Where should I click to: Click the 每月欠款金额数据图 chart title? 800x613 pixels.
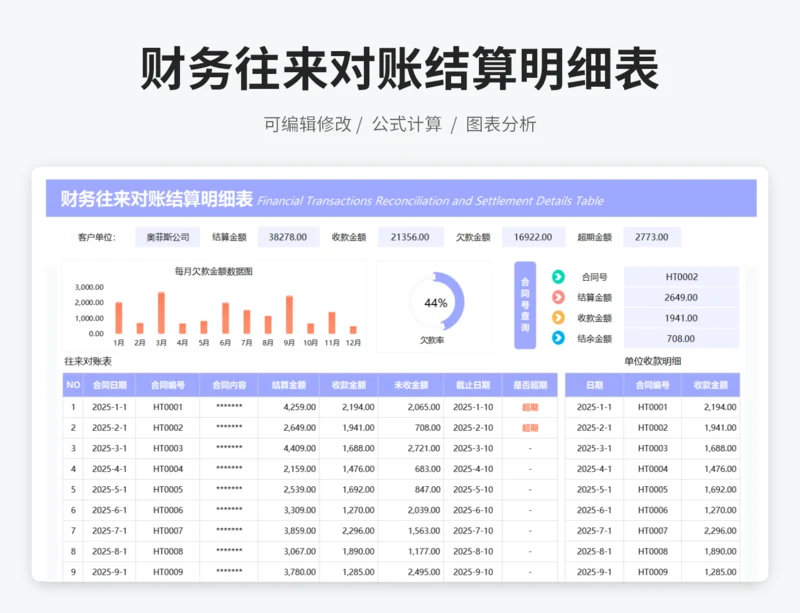pyautogui.click(x=214, y=271)
